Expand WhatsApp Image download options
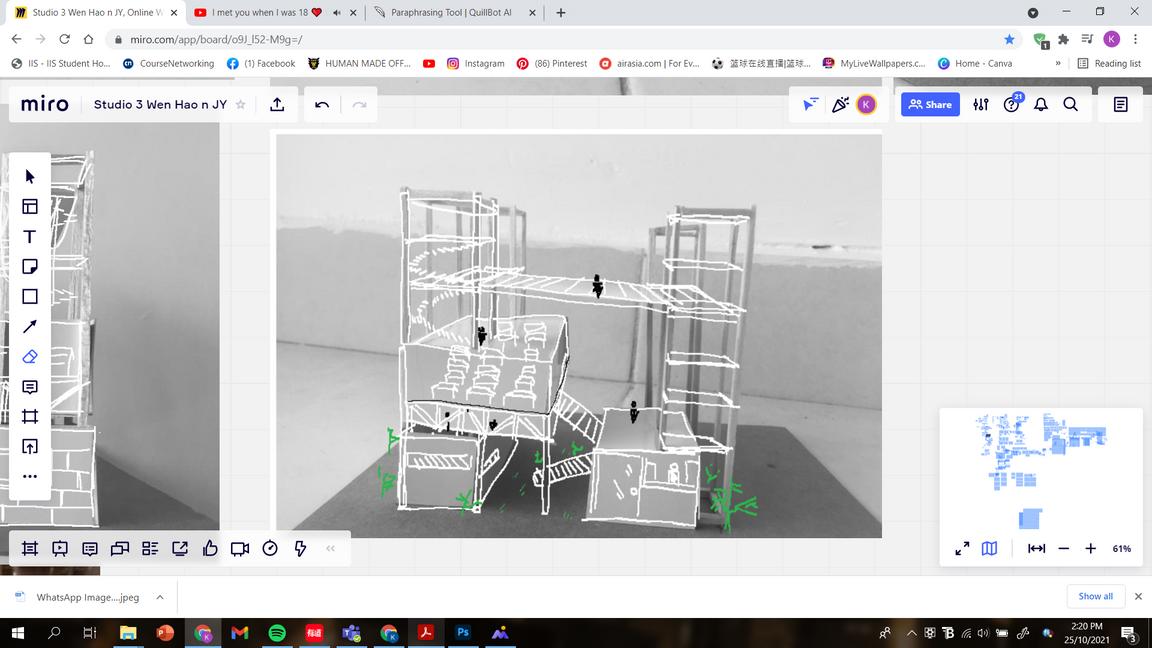The image size is (1152, 648). pos(159,597)
